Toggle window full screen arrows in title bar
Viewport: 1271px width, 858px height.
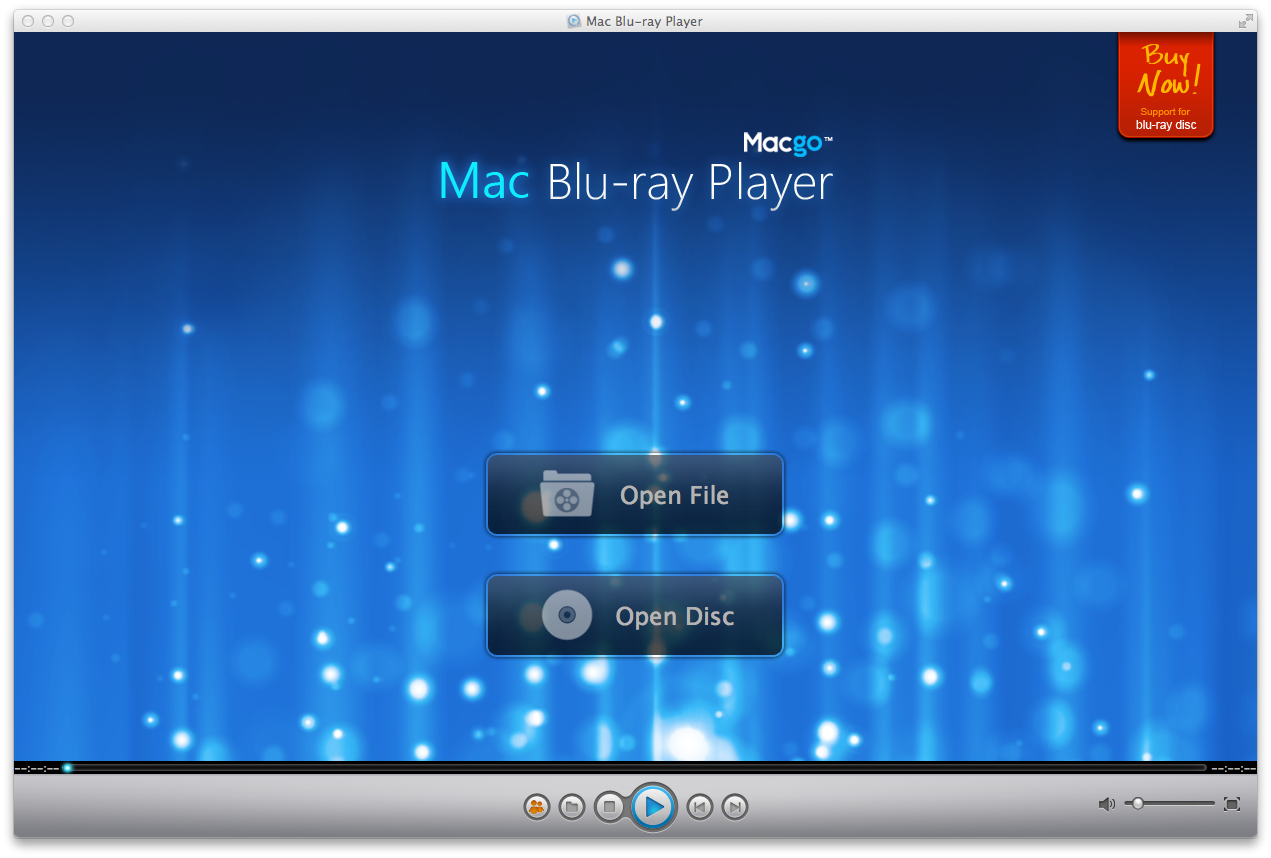1245,21
